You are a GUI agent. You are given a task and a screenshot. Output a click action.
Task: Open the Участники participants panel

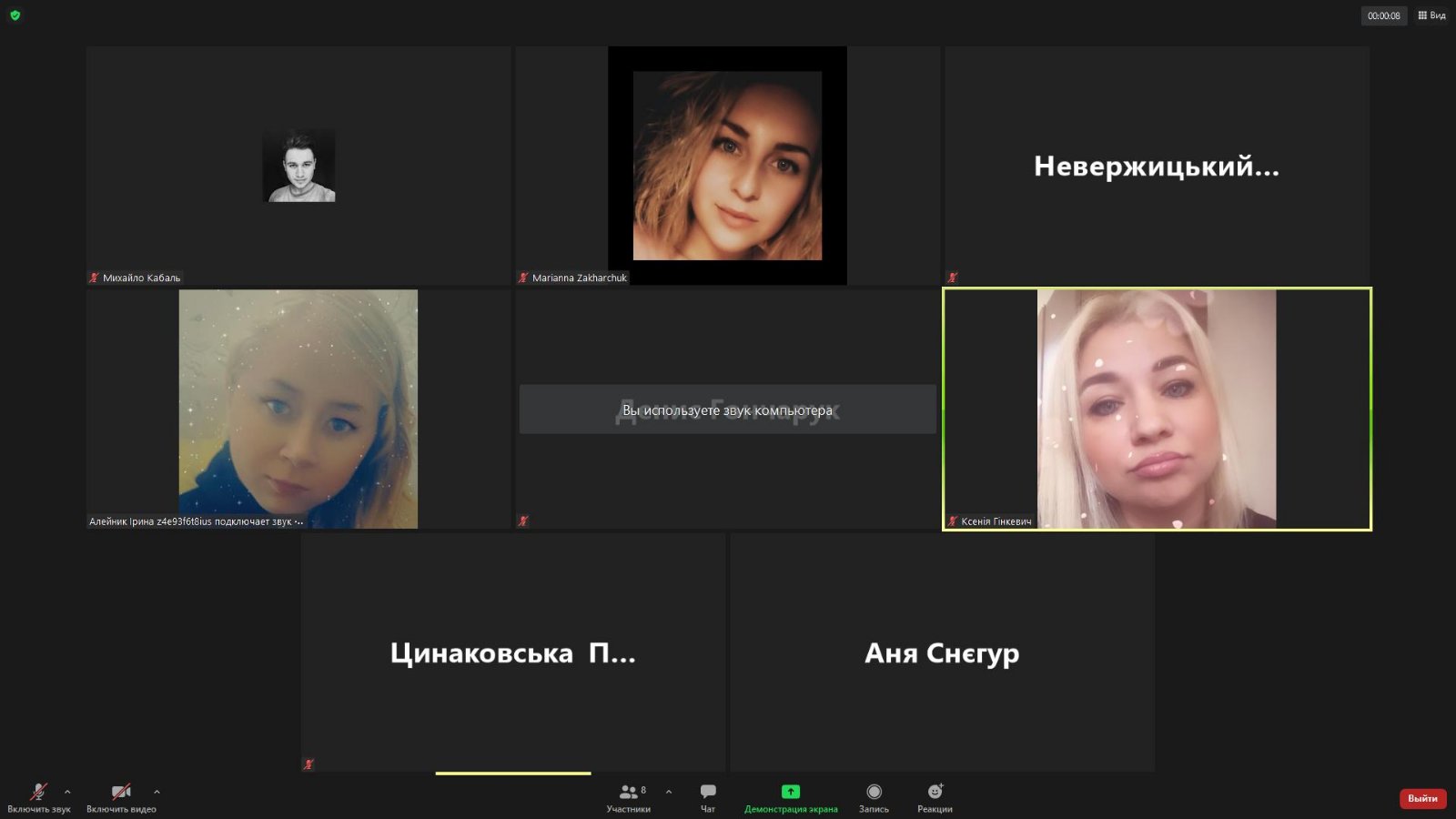[629, 798]
